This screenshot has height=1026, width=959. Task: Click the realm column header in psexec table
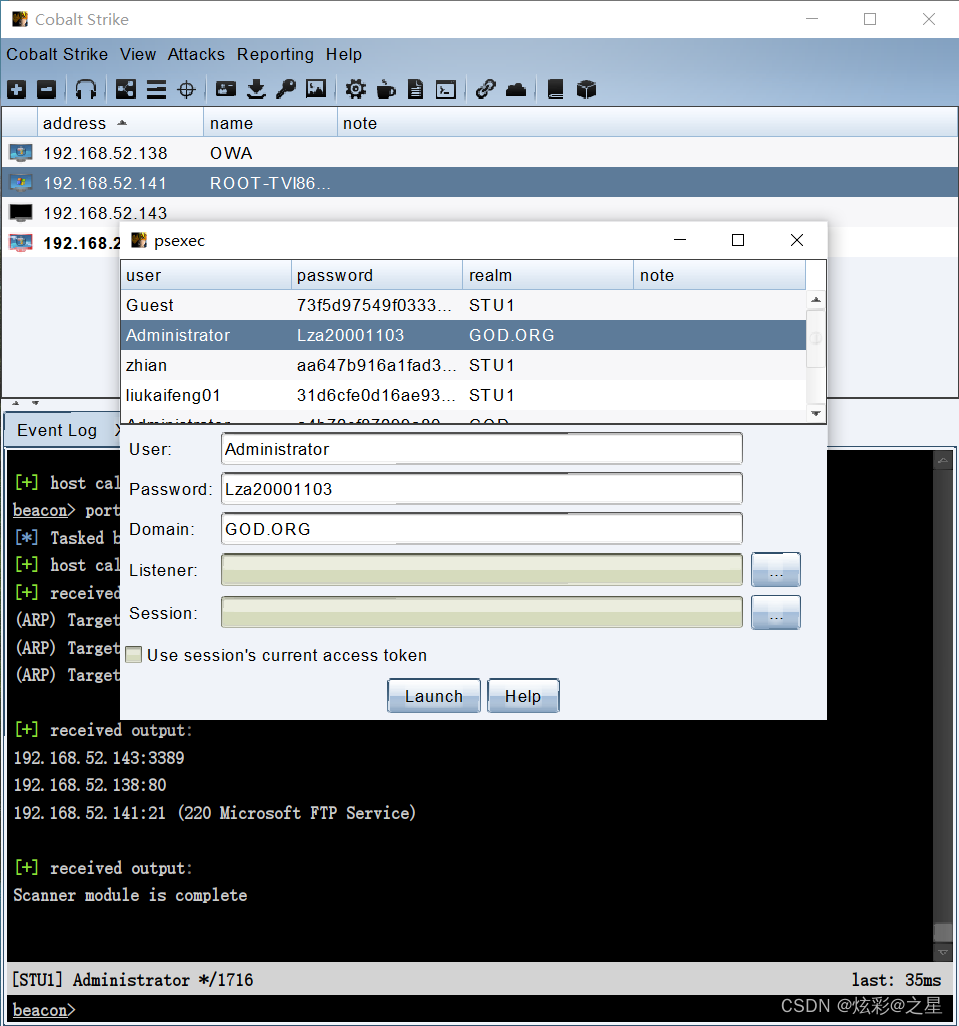(548, 275)
